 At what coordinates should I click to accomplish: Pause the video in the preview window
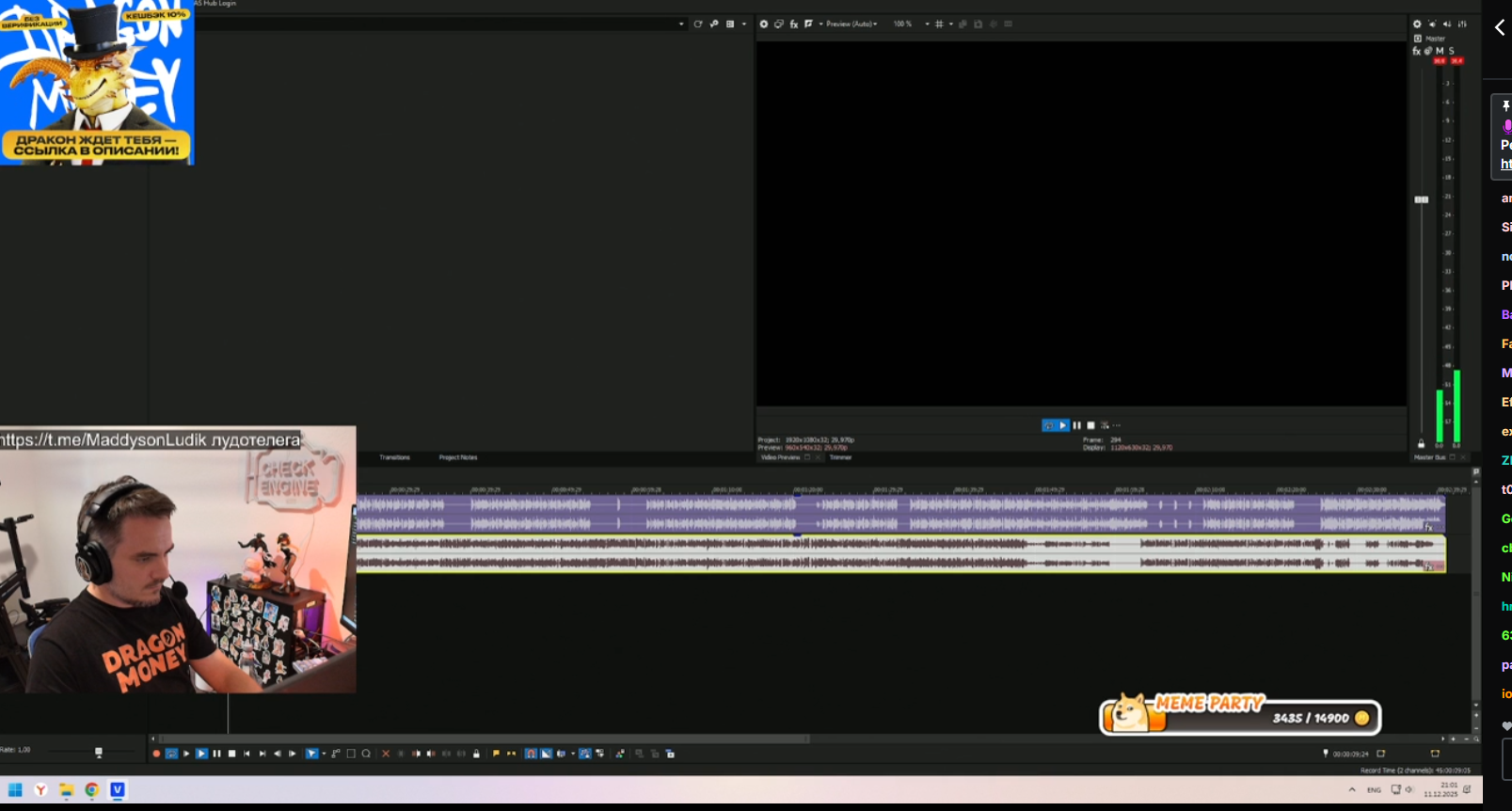(1077, 425)
